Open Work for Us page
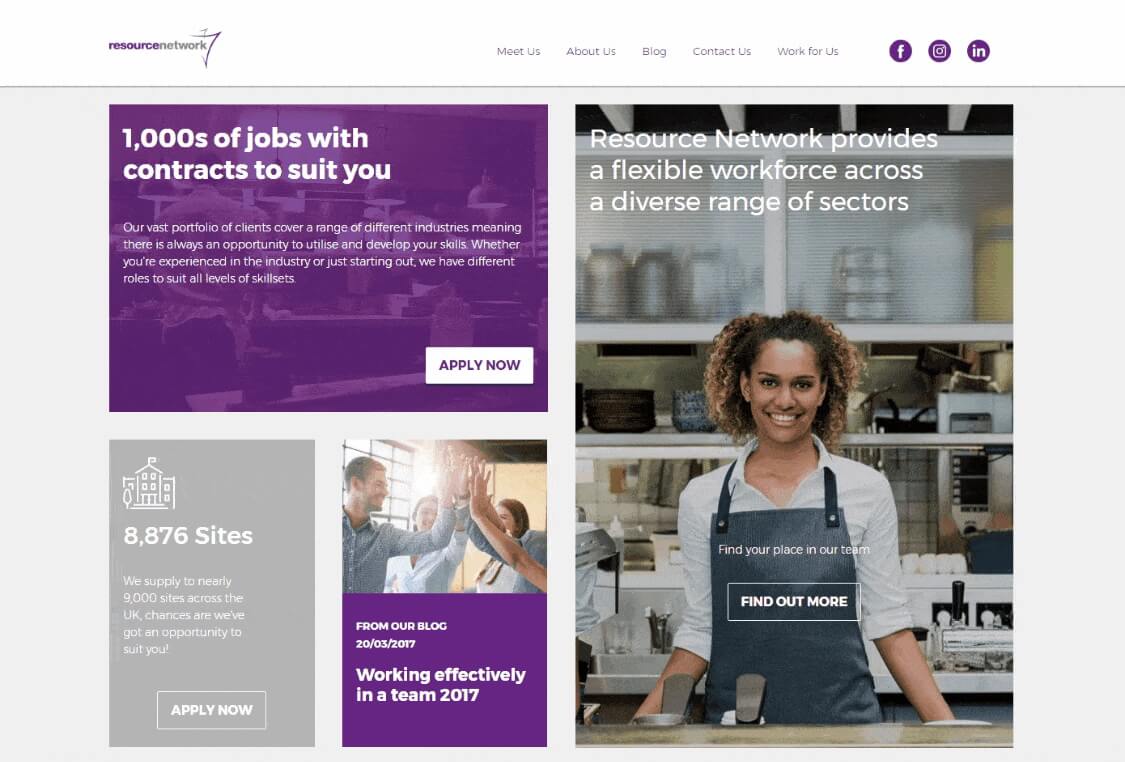Screen dimensions: 1125x762 point(807,52)
